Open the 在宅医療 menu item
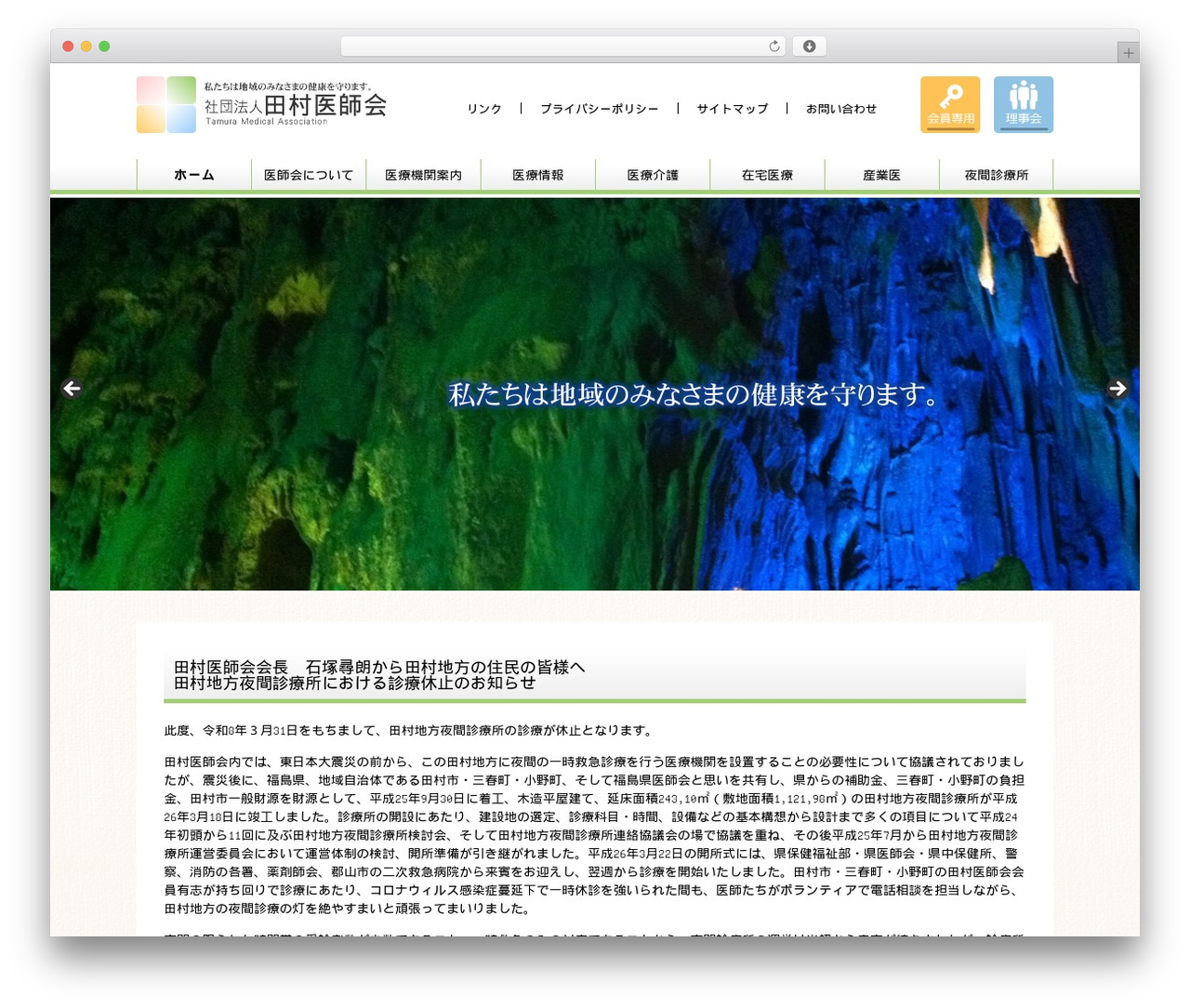This screenshot has width=1190, height=1008. (x=767, y=175)
